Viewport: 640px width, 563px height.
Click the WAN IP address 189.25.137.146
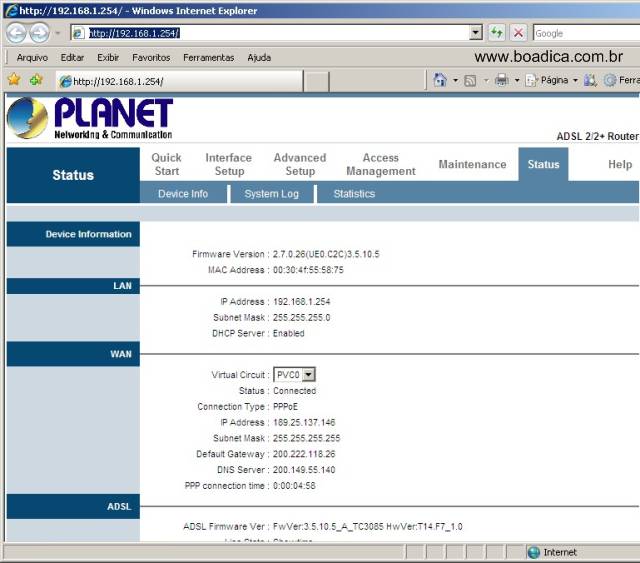304,422
